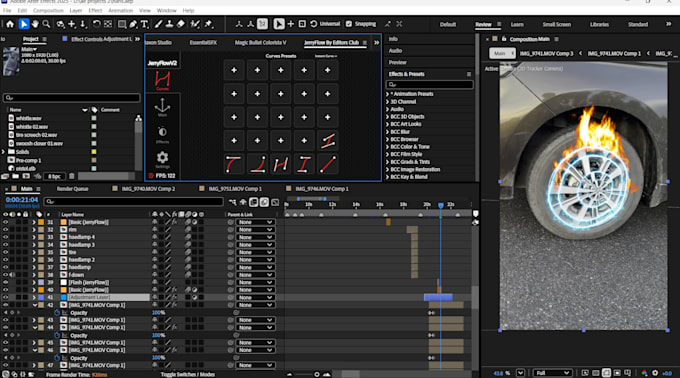
Task: Select the Brush tool
Action: click(x=158, y=24)
